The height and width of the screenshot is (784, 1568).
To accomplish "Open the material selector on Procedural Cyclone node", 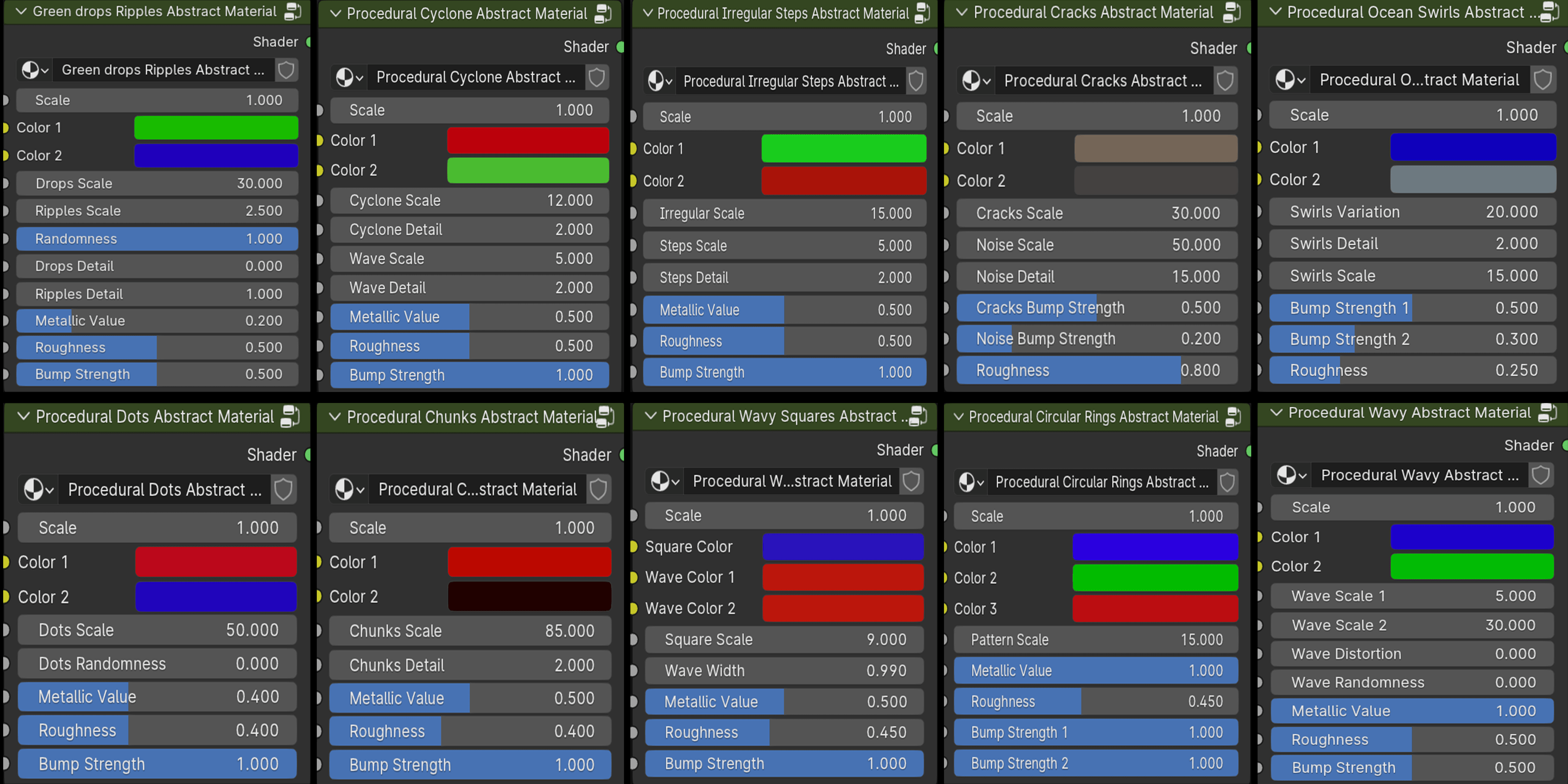I will [349, 77].
